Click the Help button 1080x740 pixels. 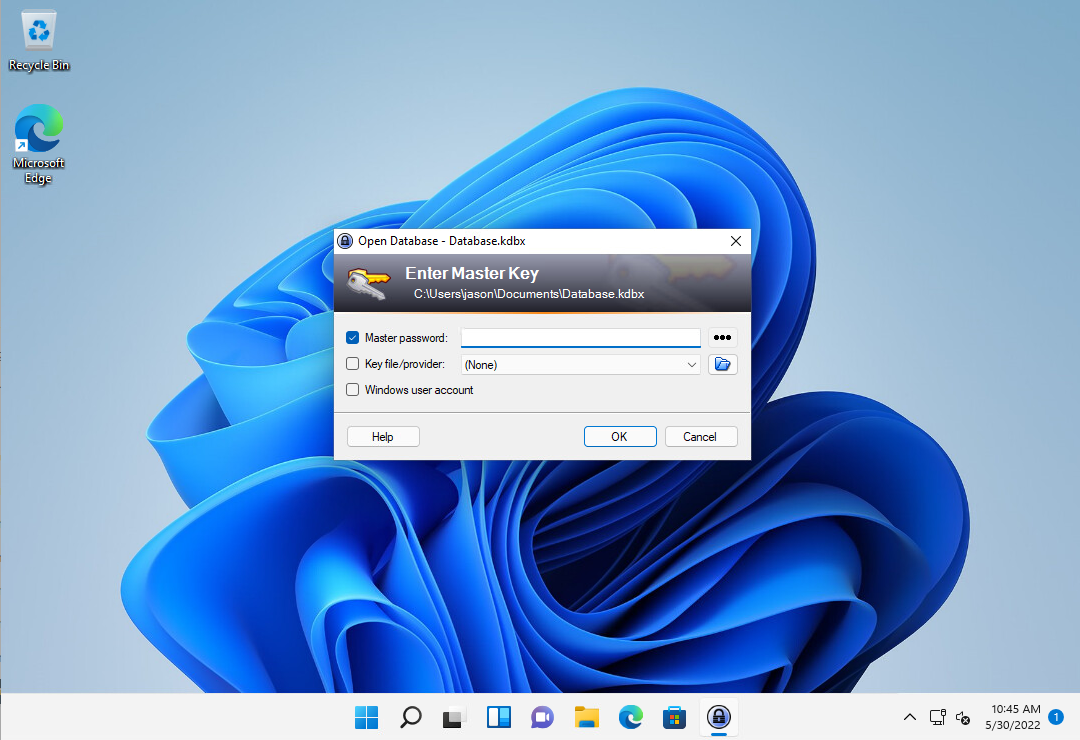point(383,437)
